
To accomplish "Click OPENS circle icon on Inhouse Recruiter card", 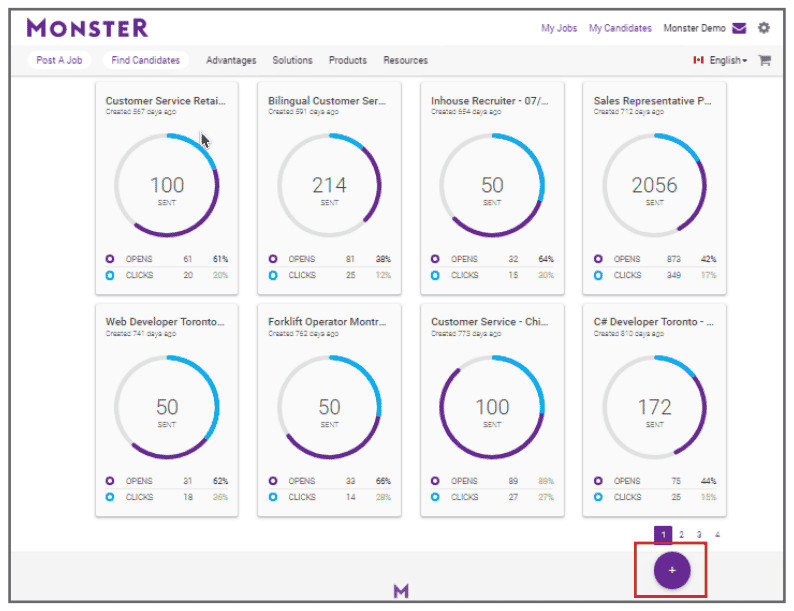I will click(x=435, y=259).
